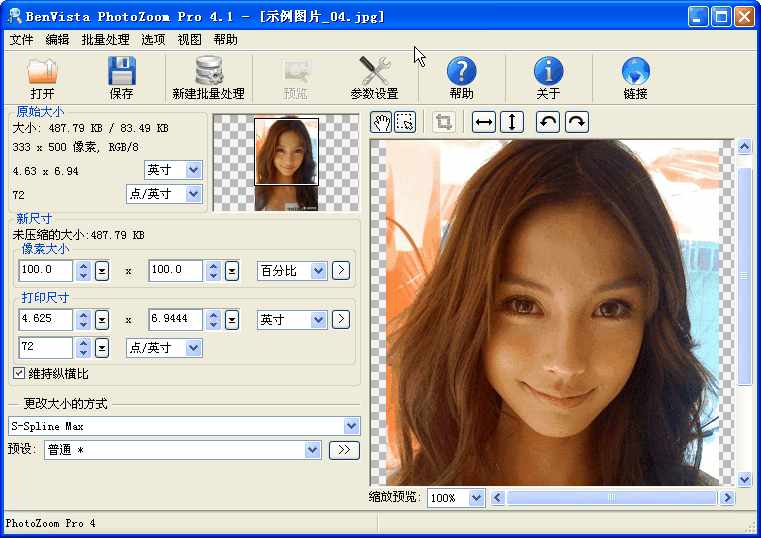Viewport: 761px width, 538px height.
Task: Select the marquee selection tool
Action: pos(405,122)
